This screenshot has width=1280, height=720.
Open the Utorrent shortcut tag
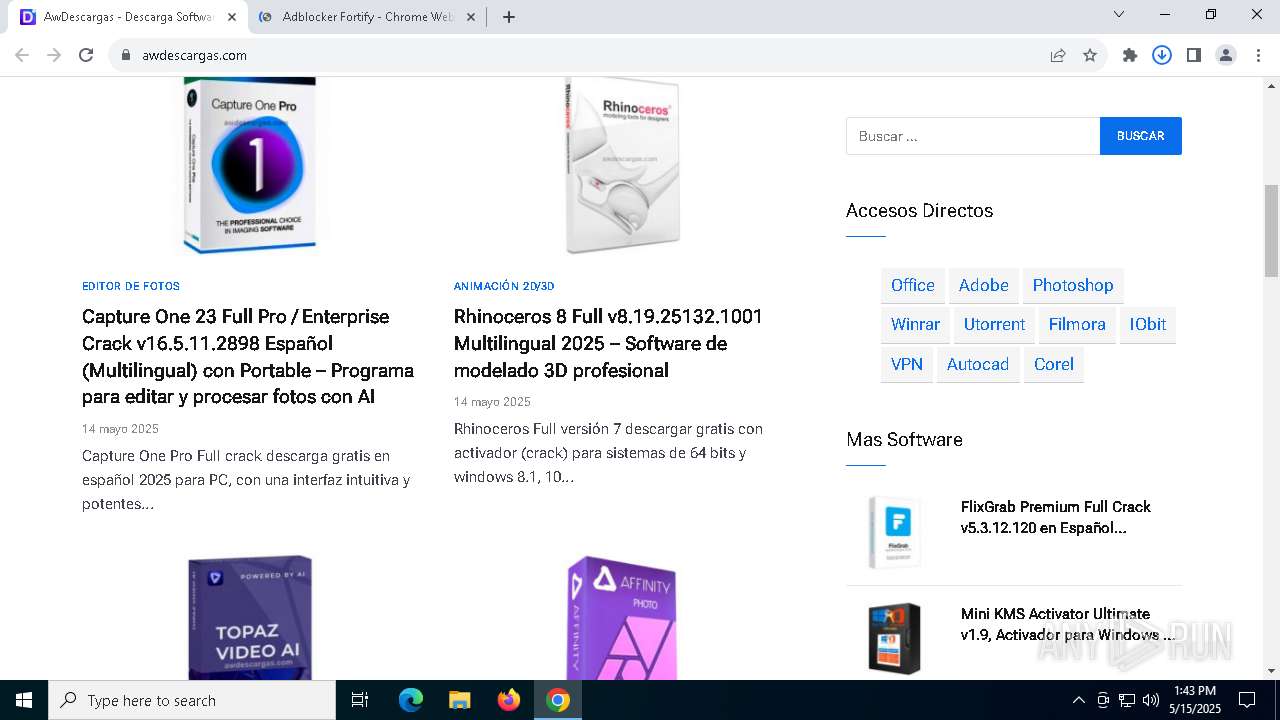tap(994, 324)
